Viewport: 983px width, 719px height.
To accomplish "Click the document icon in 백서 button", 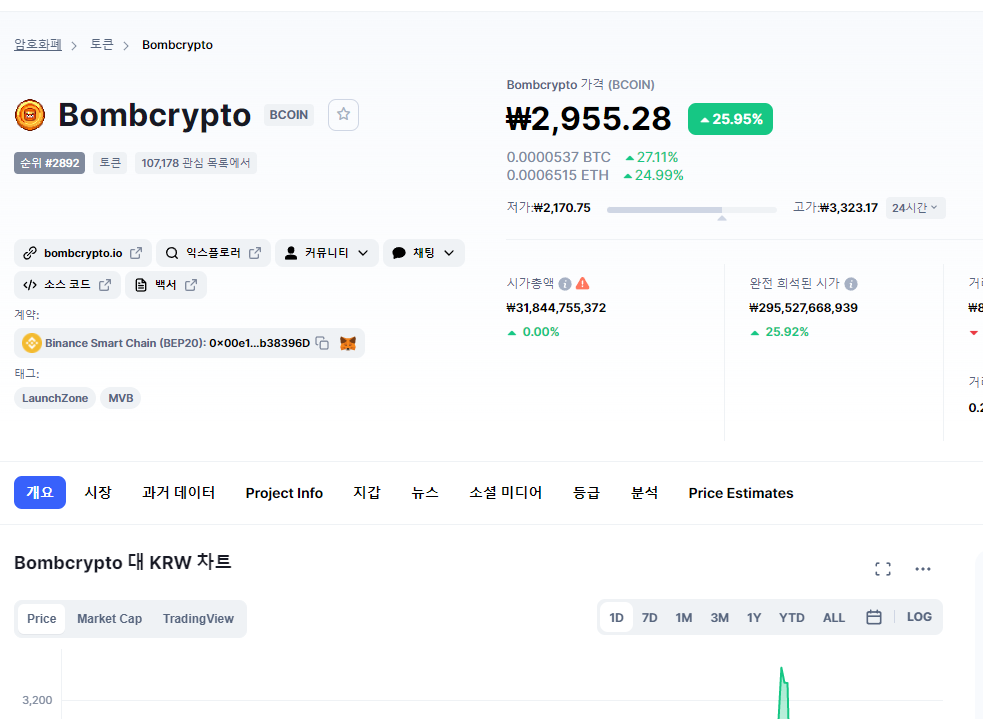I will coord(141,285).
